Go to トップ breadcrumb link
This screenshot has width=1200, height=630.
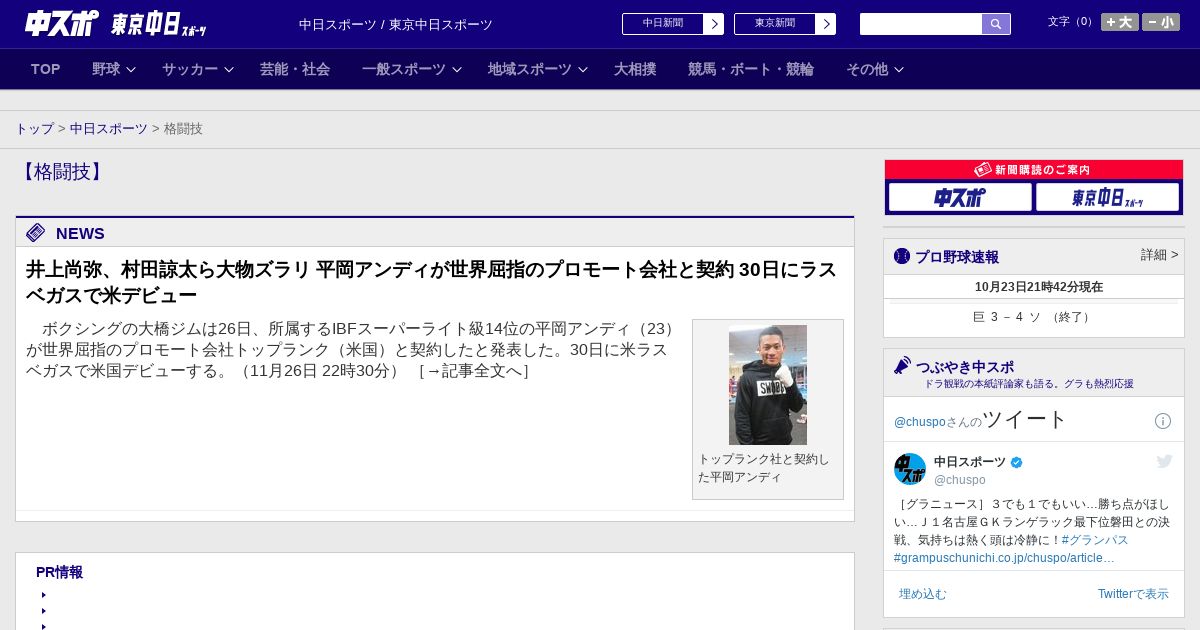tap(35, 129)
